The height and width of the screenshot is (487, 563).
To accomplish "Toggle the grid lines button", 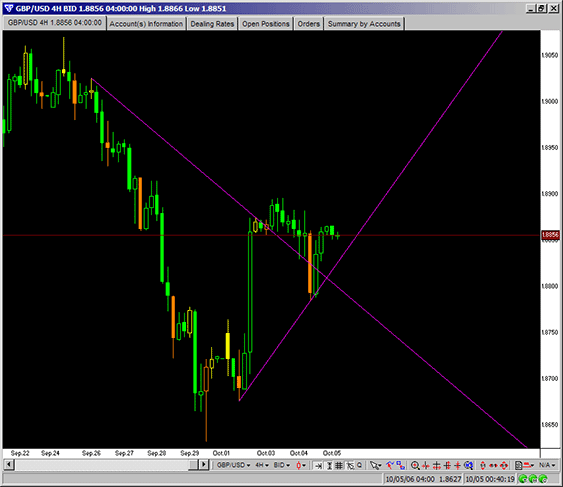I will tap(339, 465).
